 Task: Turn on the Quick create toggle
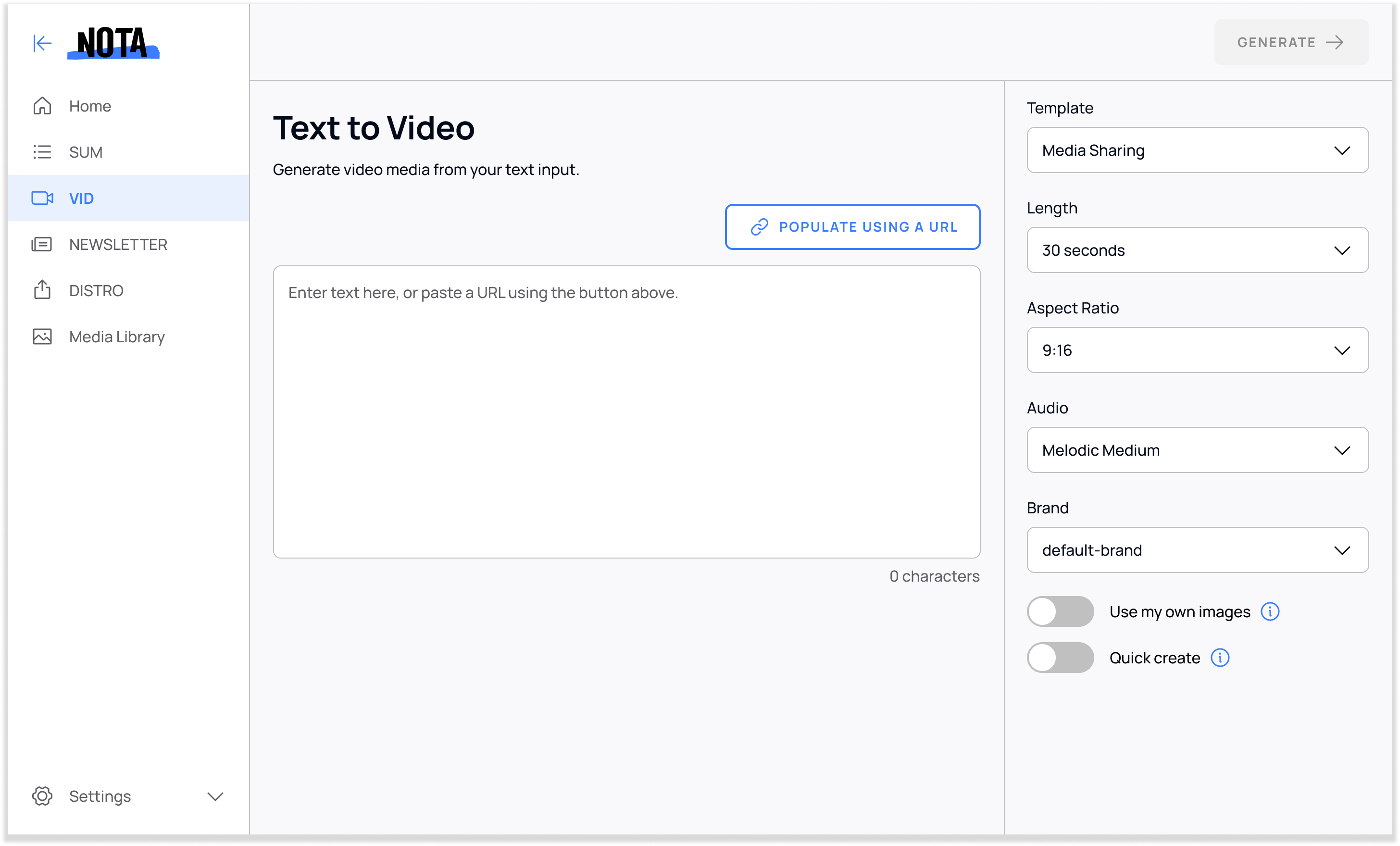tap(1060, 658)
